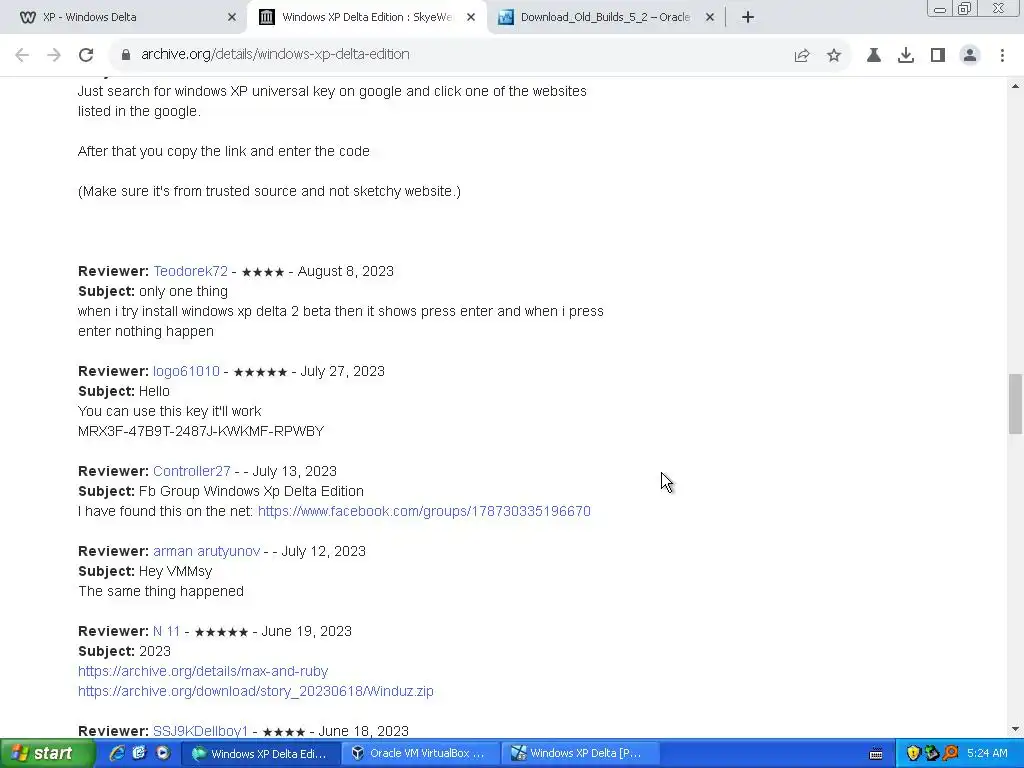This screenshot has width=1024, height=768.
Task: Go back to the previous page
Action: [22, 55]
